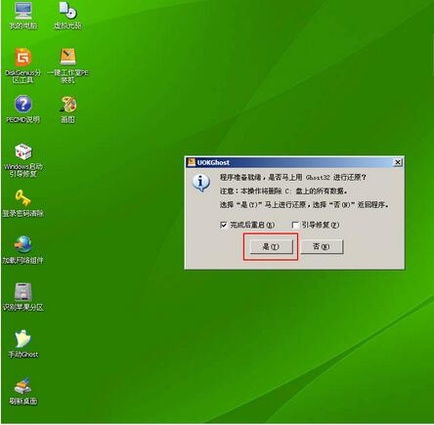Click the refresh desktop (刷新桌面) icon

tap(23, 391)
